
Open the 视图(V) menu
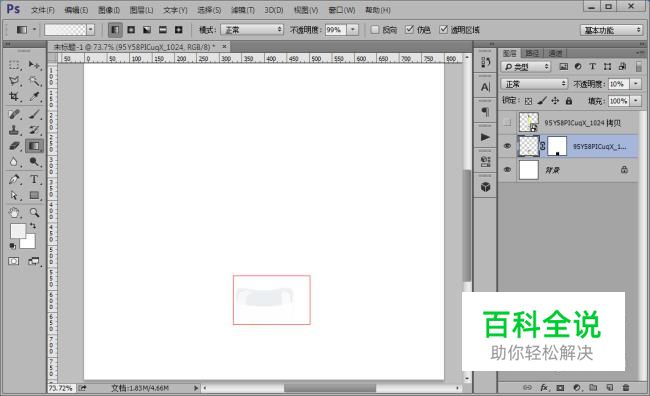tap(306, 10)
